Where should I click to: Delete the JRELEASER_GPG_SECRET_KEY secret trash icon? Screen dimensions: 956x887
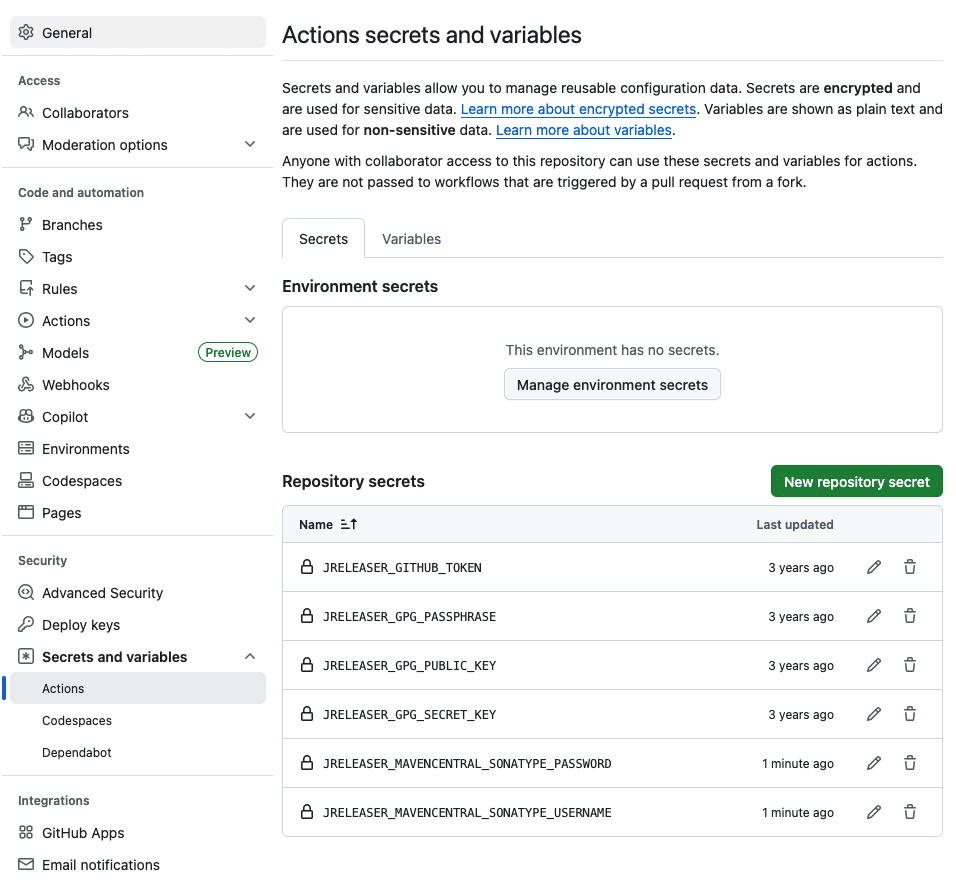click(x=910, y=714)
